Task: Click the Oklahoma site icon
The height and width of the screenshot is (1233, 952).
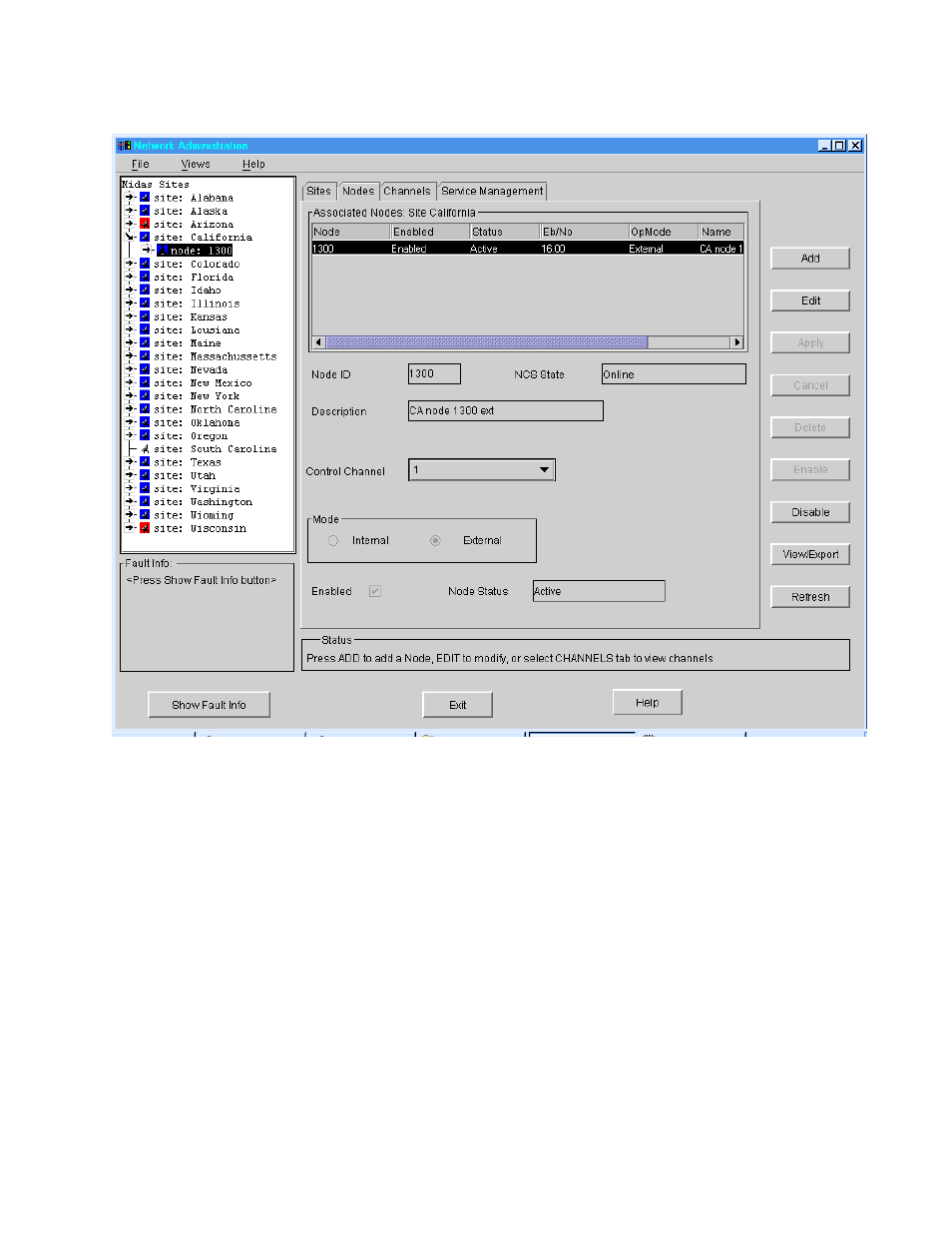Action: (x=145, y=422)
